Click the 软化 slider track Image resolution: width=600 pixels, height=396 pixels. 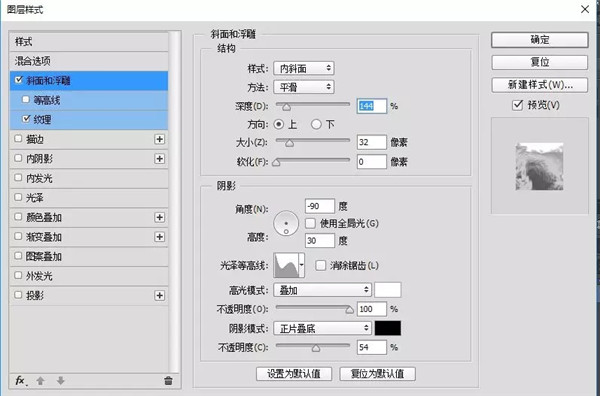(x=313, y=160)
